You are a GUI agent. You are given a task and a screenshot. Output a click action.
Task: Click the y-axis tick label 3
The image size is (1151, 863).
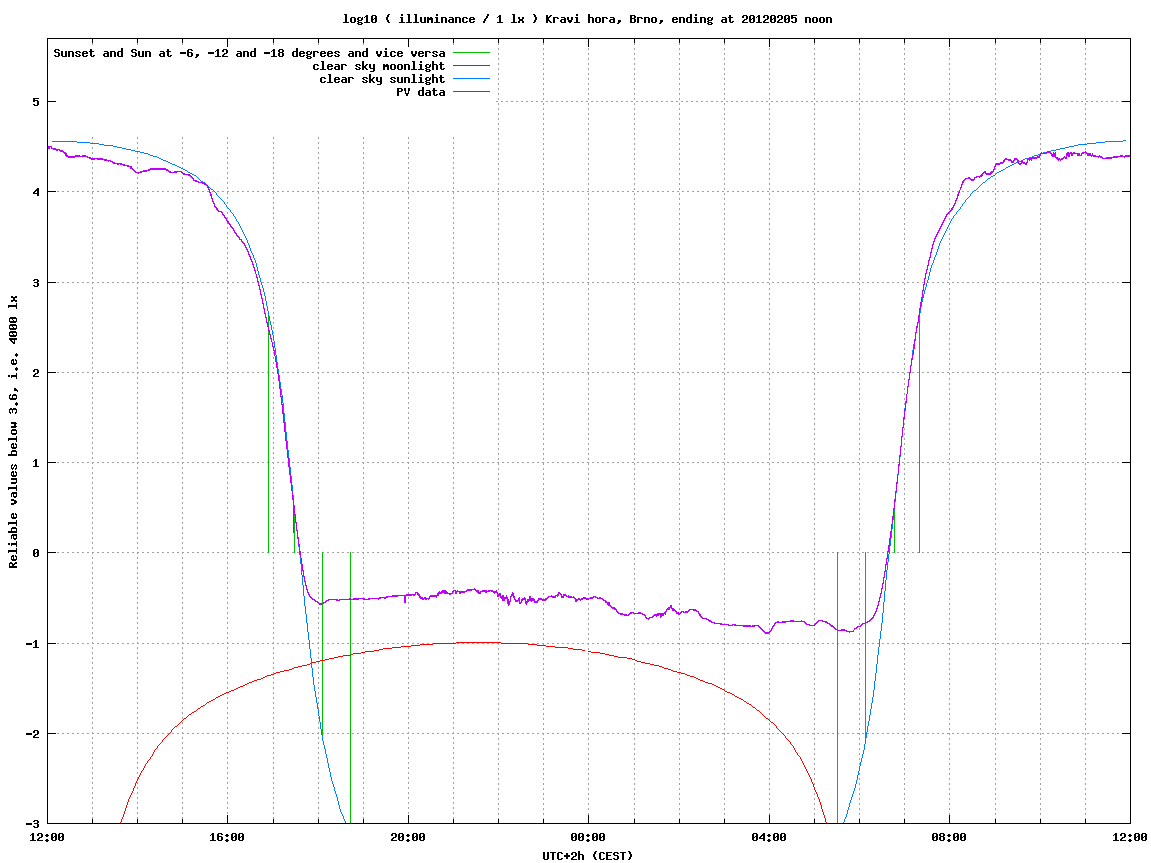coord(35,283)
